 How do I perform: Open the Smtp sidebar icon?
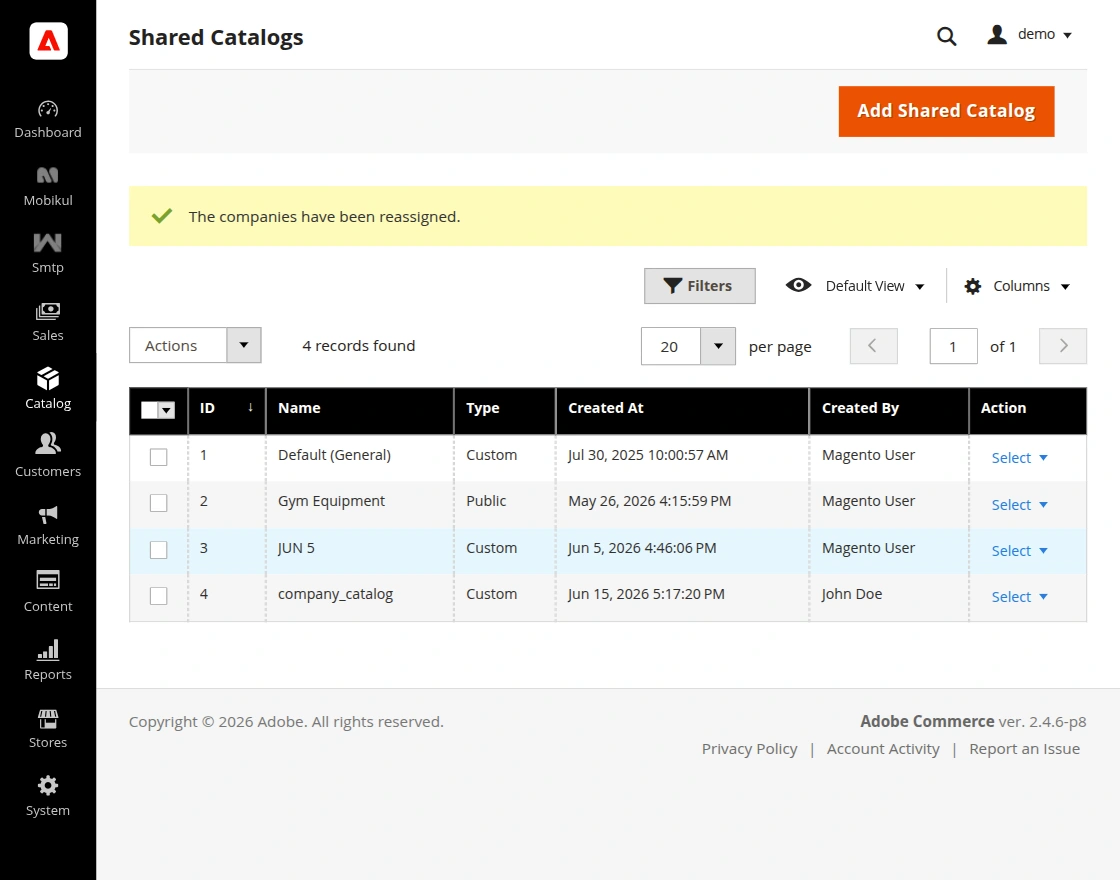[48, 243]
